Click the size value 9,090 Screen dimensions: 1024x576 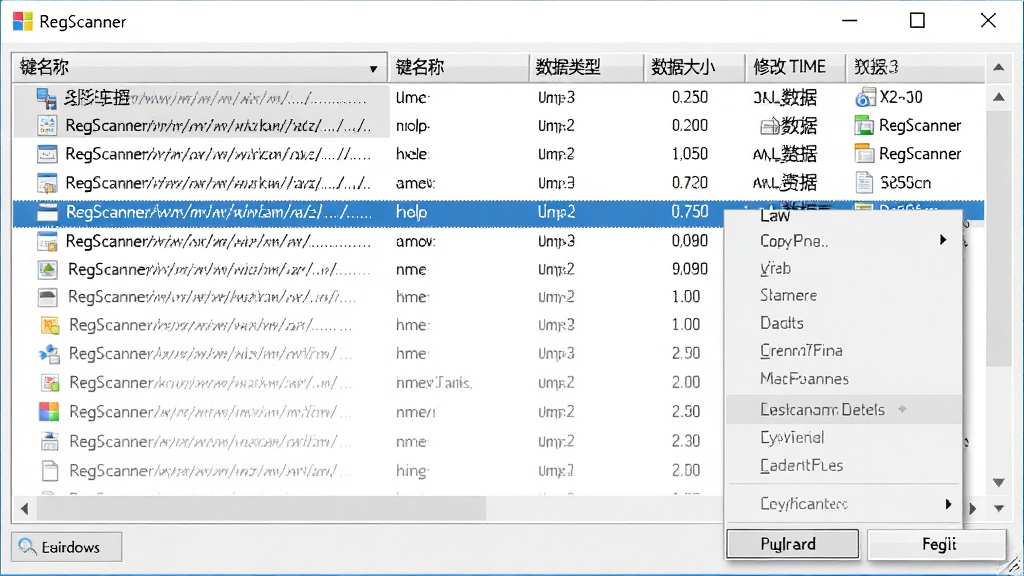coord(690,269)
